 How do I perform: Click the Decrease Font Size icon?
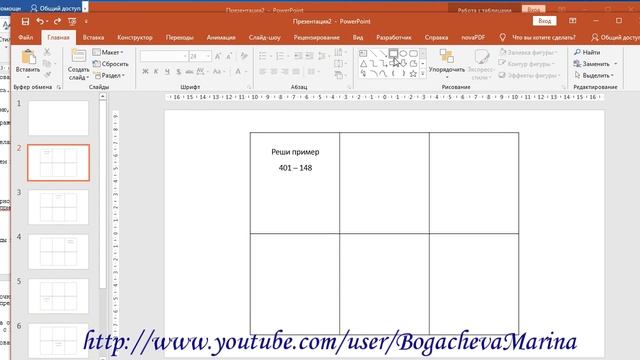229,56
